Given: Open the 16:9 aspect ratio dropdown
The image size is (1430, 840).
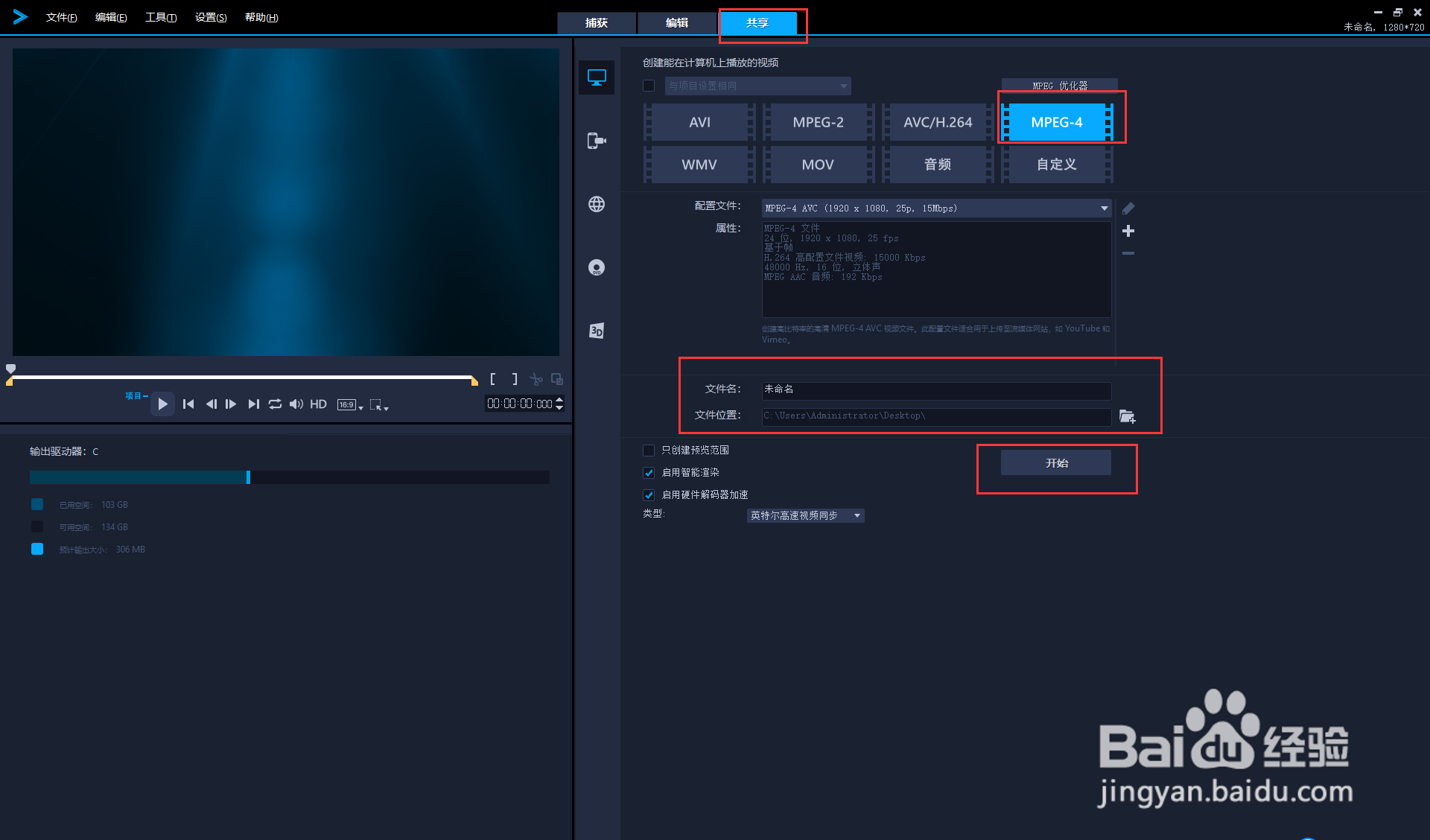Looking at the screenshot, I should pos(350,404).
